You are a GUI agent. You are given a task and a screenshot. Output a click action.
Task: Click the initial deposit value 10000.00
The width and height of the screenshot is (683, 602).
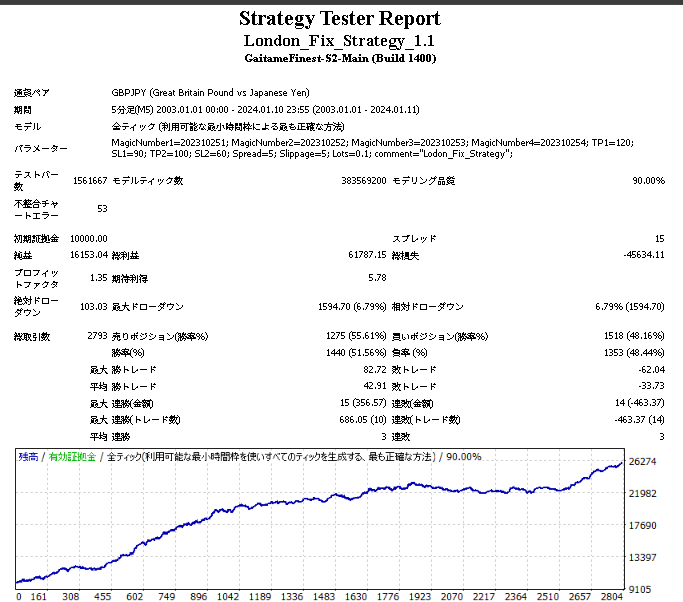(87, 239)
